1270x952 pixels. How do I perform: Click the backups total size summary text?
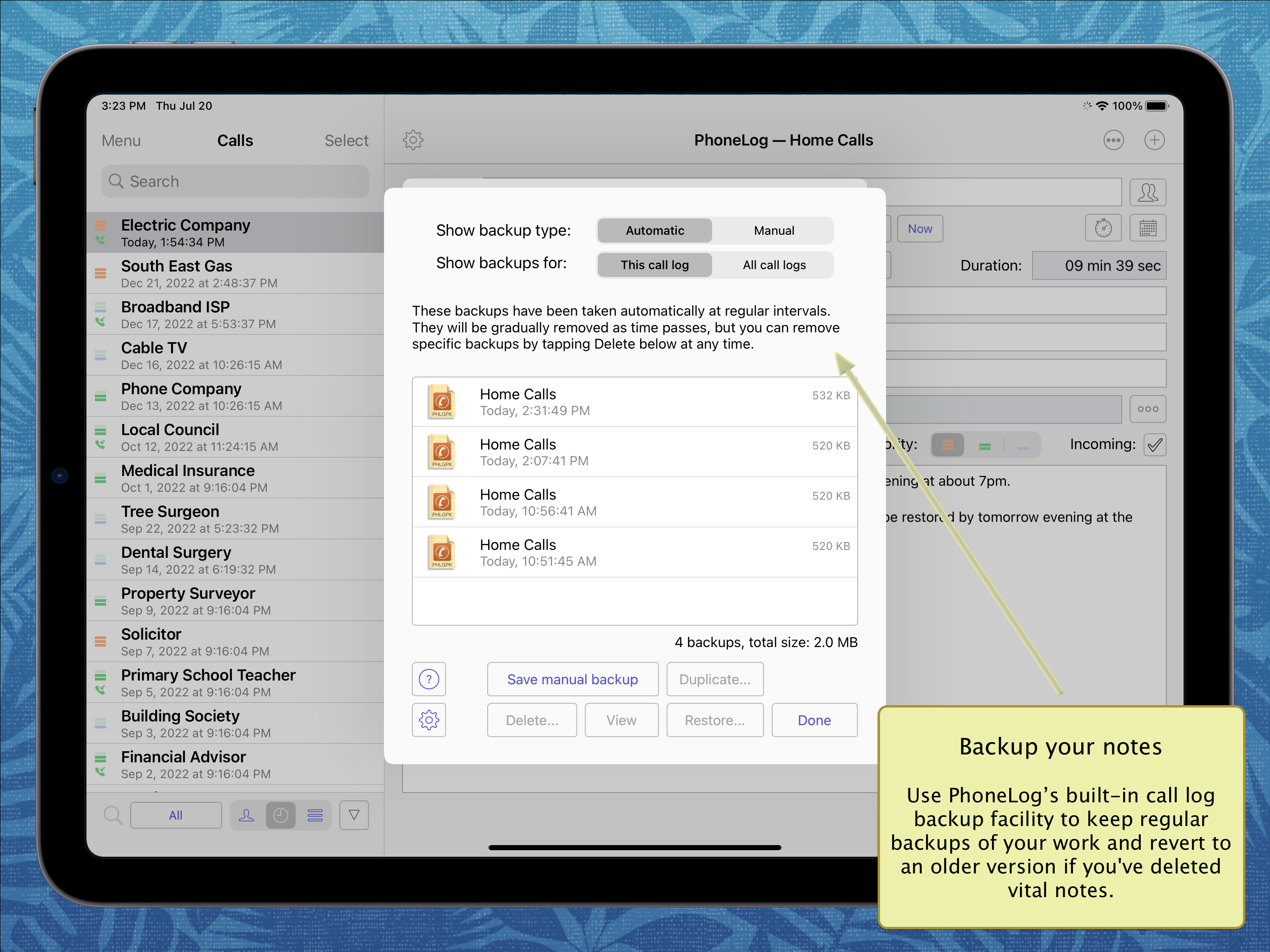coord(766,642)
